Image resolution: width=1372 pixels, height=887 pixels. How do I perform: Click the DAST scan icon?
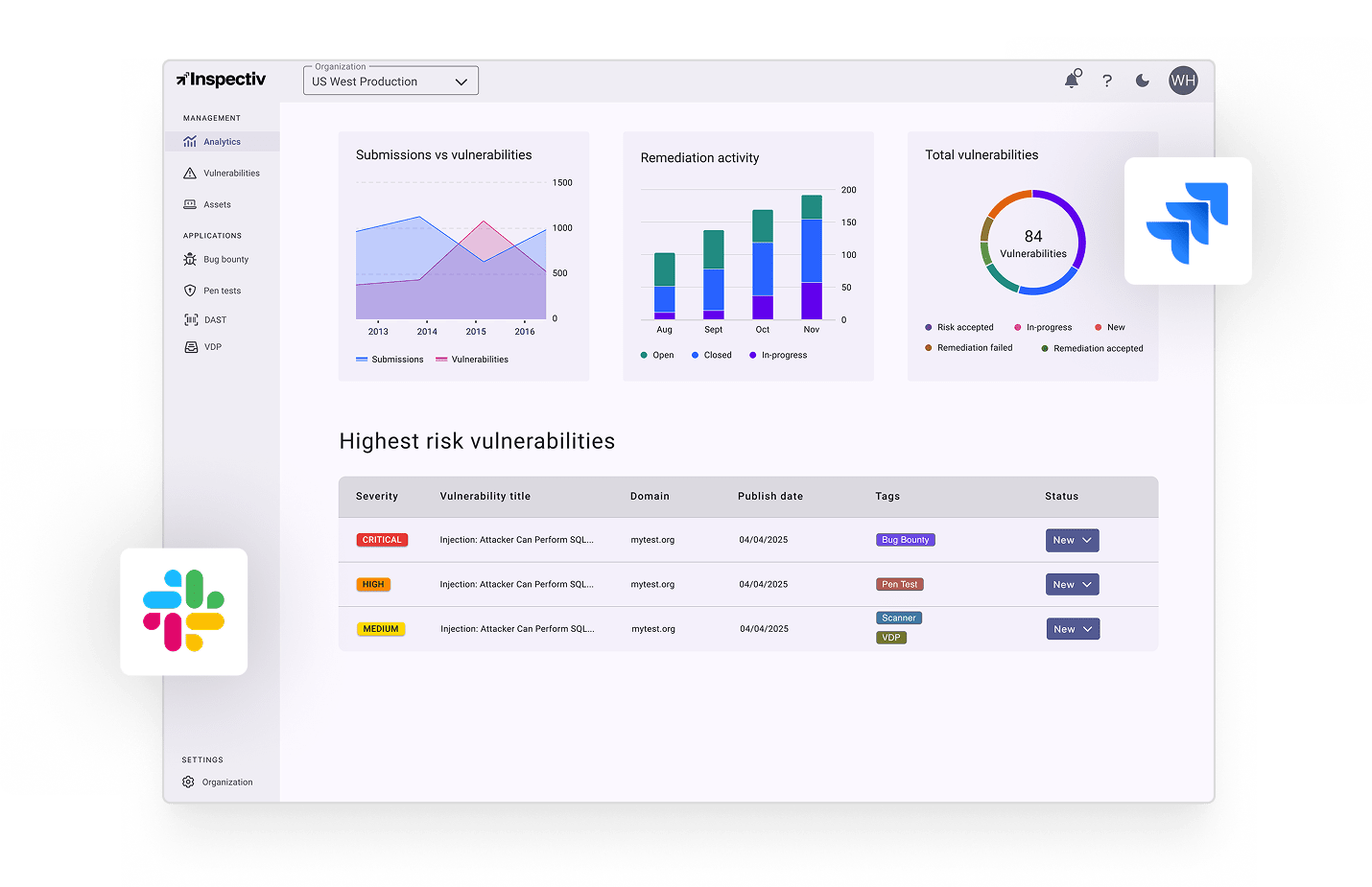click(x=191, y=319)
